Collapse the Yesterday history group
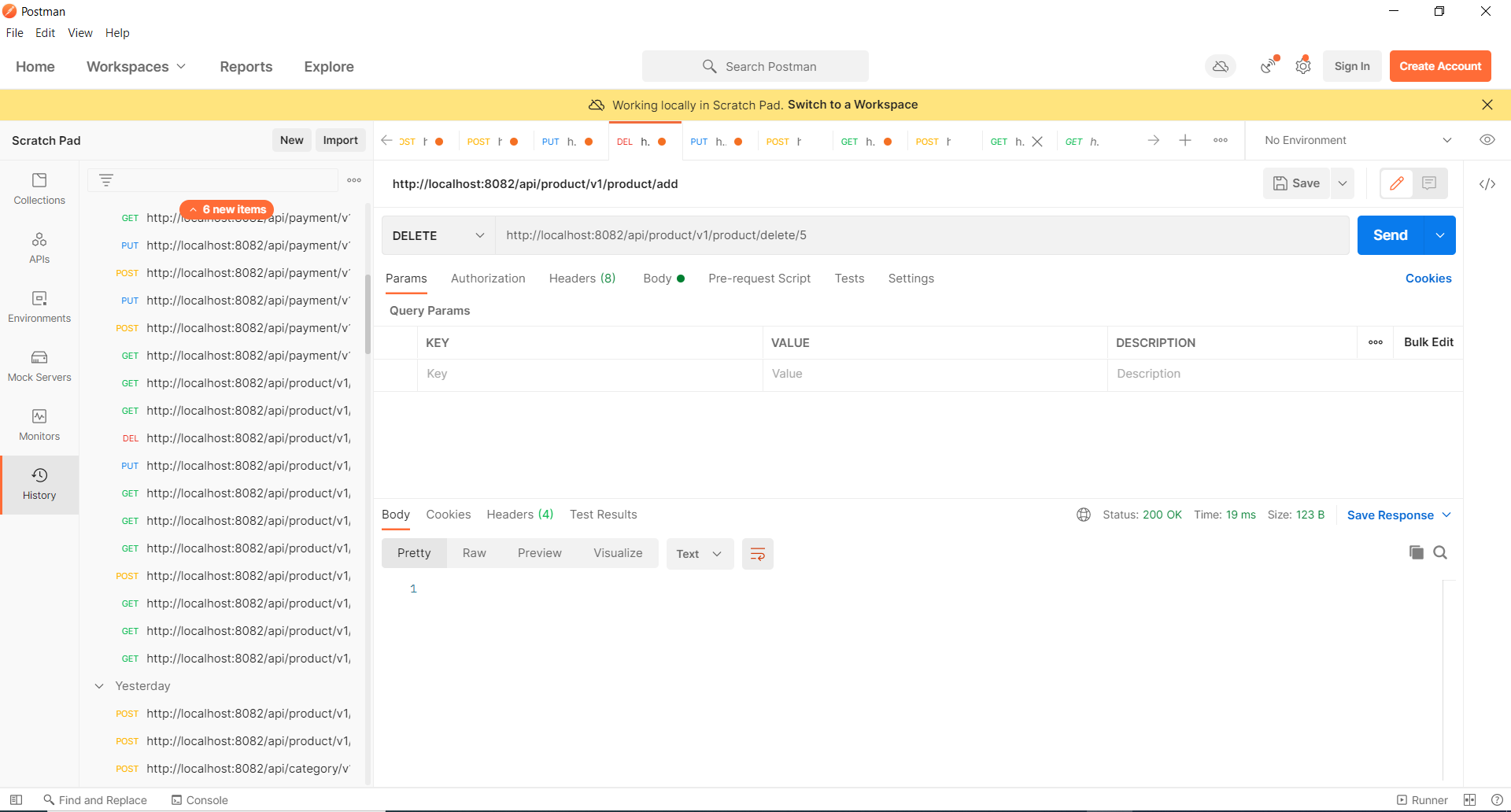The width and height of the screenshot is (1511, 812). tap(99, 686)
